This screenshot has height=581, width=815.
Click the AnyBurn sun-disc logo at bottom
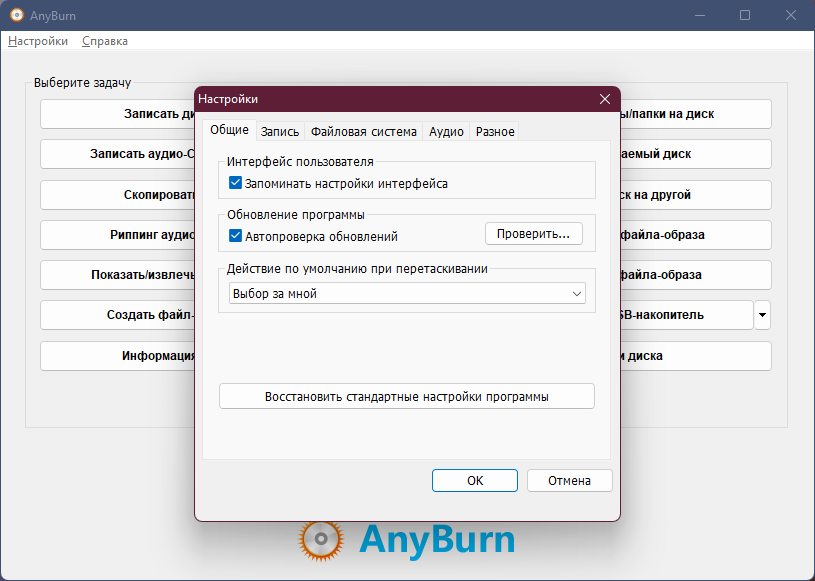(x=321, y=540)
